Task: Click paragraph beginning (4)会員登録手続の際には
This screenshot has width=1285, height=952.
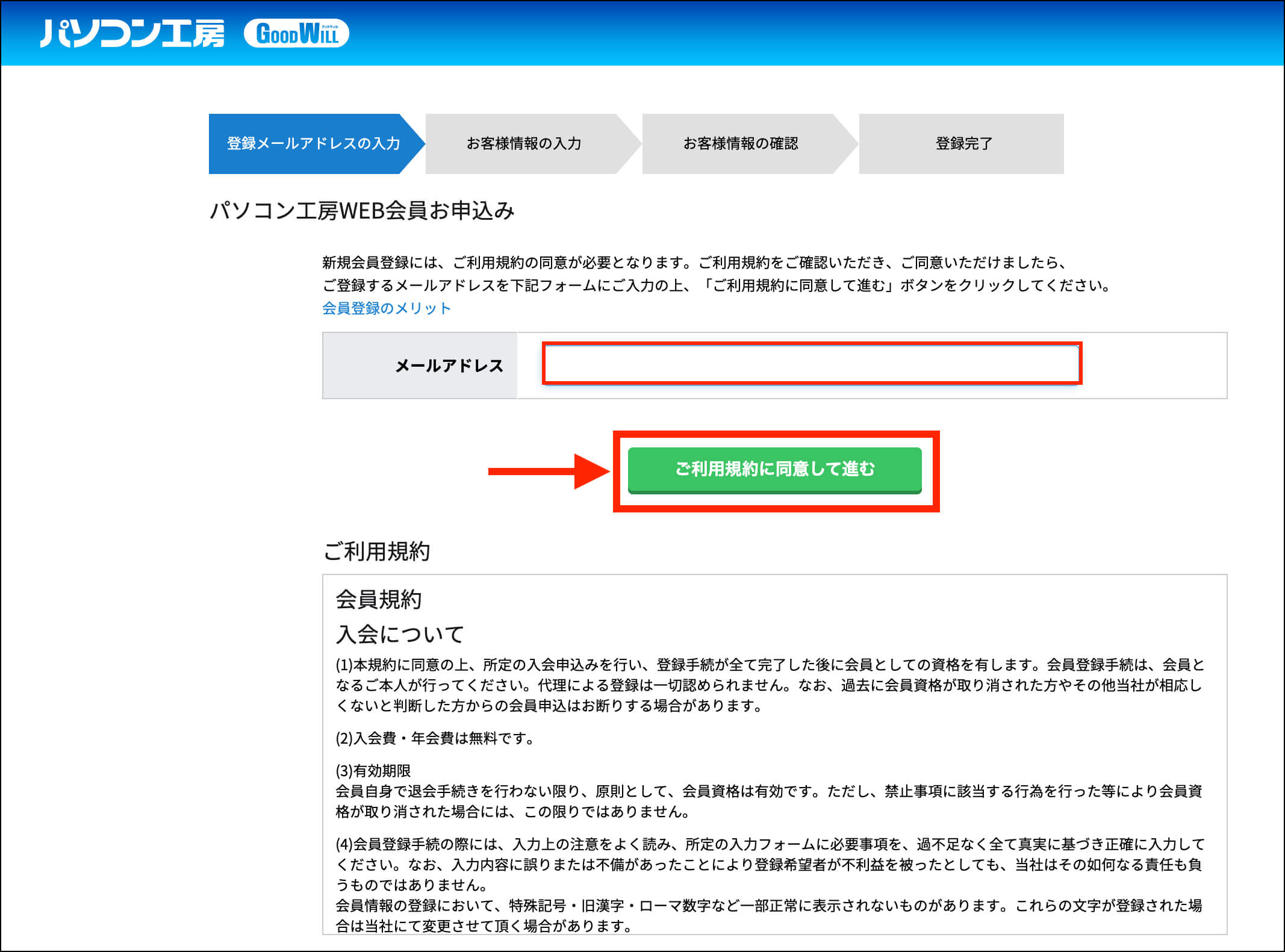Action: (770, 864)
